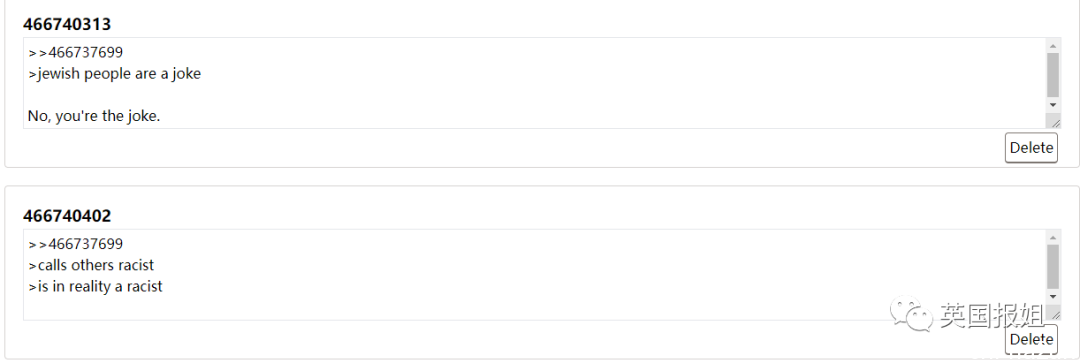Click the 466740402 post heading

pyautogui.click(x=67, y=216)
